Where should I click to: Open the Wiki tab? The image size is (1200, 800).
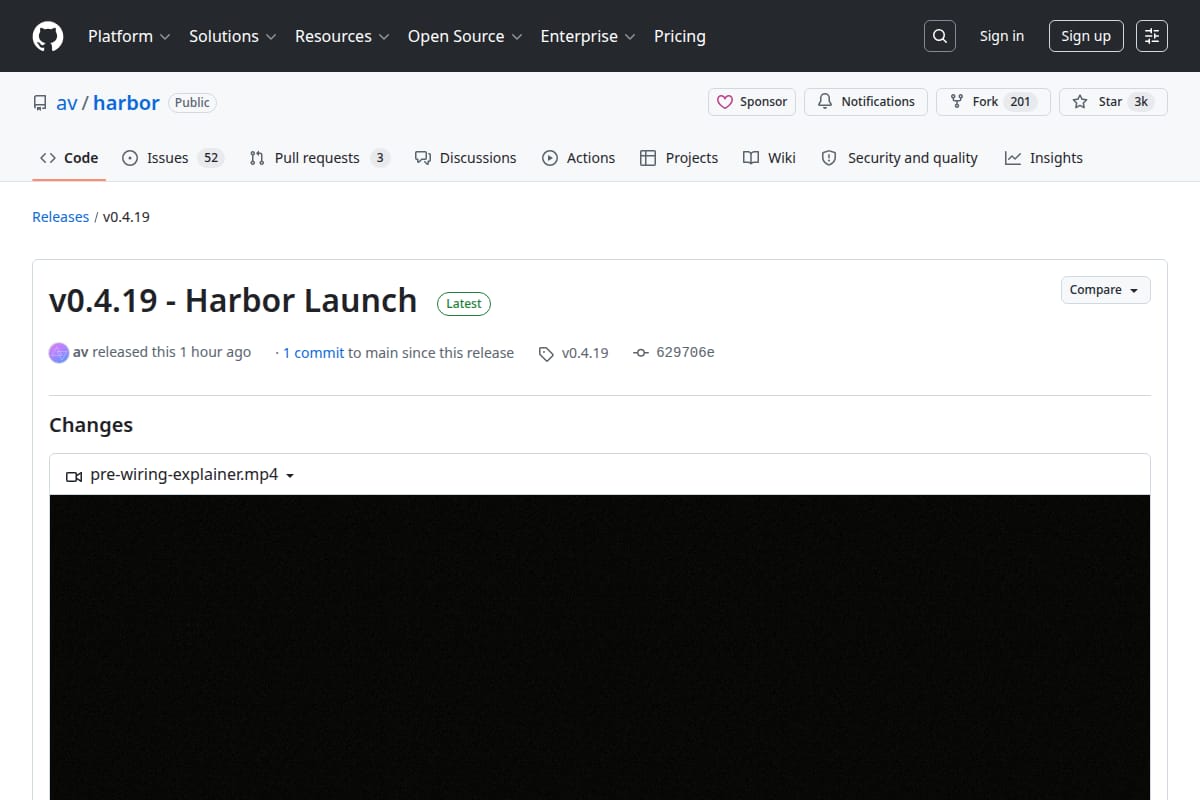tap(769, 158)
